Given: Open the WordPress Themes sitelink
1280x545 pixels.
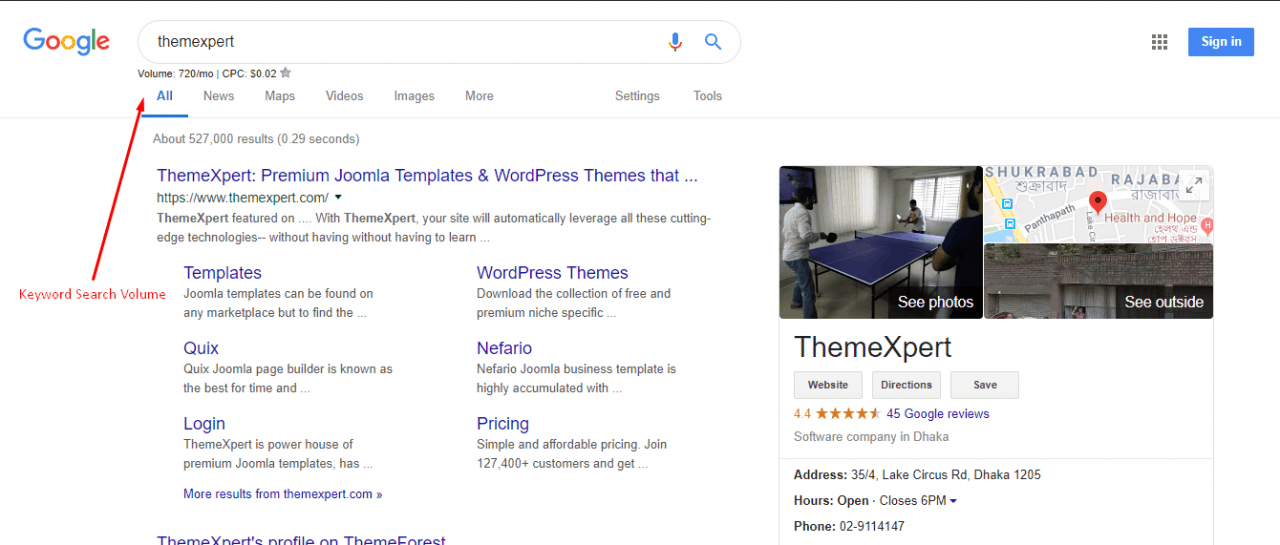Looking at the screenshot, I should [552, 273].
